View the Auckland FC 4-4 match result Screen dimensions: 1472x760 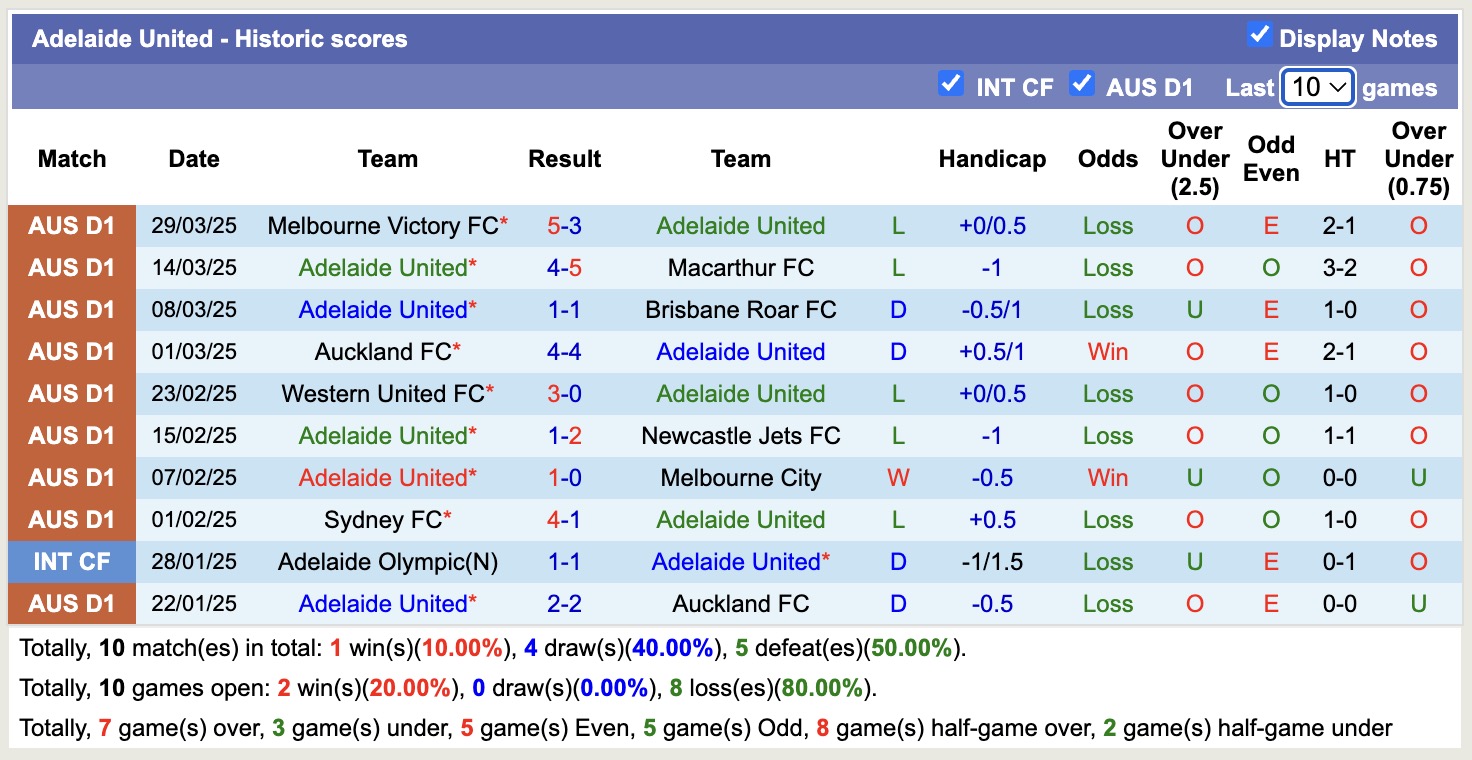point(564,351)
